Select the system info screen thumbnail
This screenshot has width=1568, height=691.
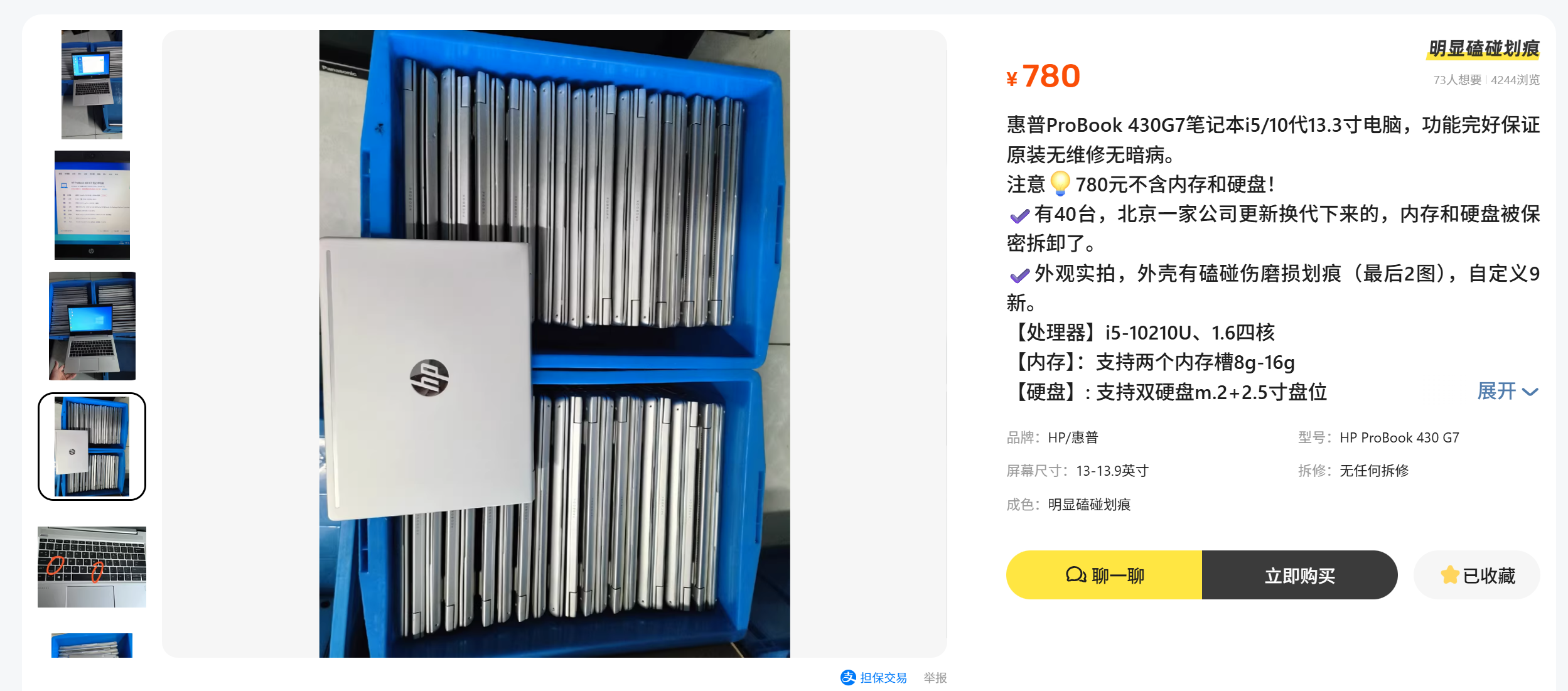[92, 205]
